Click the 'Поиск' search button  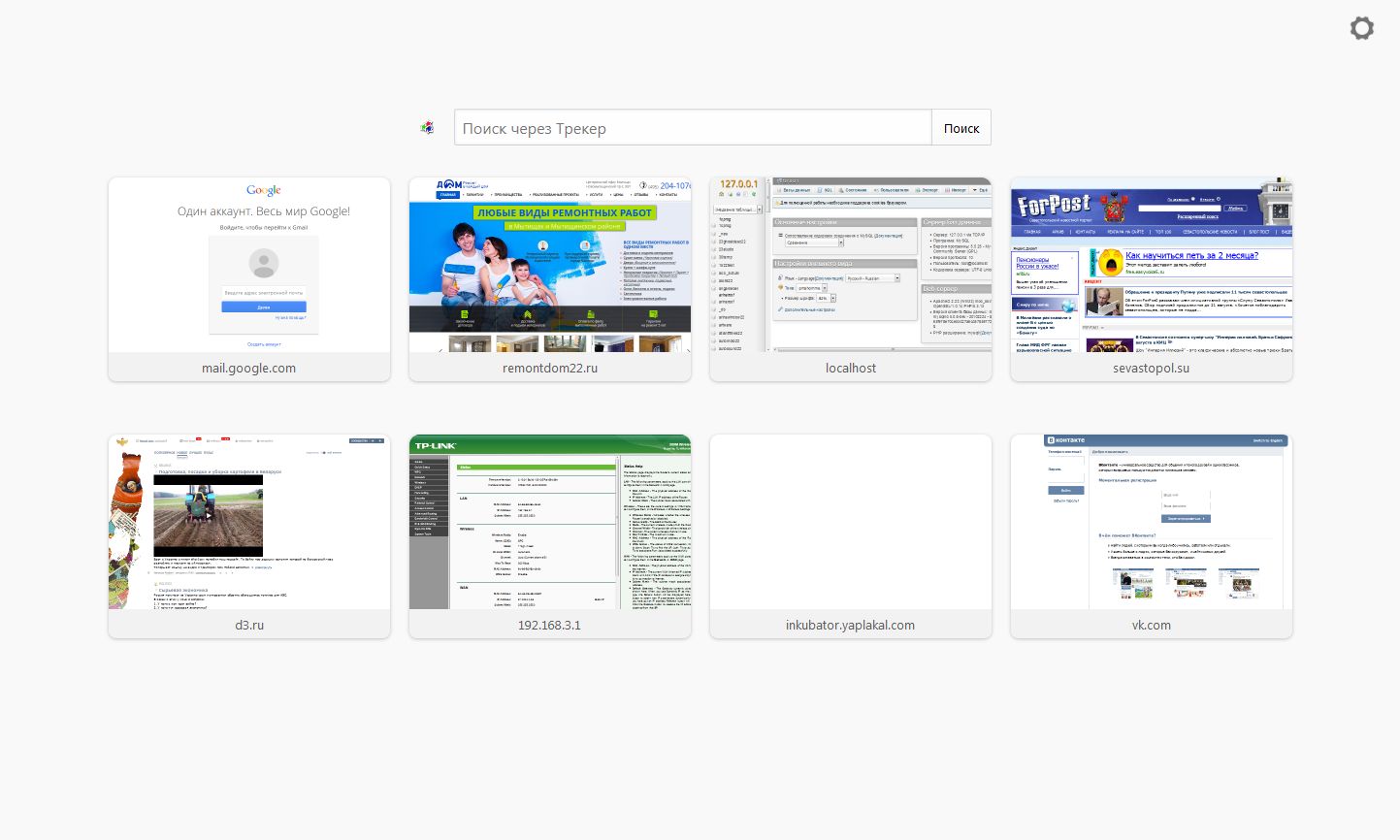click(961, 128)
